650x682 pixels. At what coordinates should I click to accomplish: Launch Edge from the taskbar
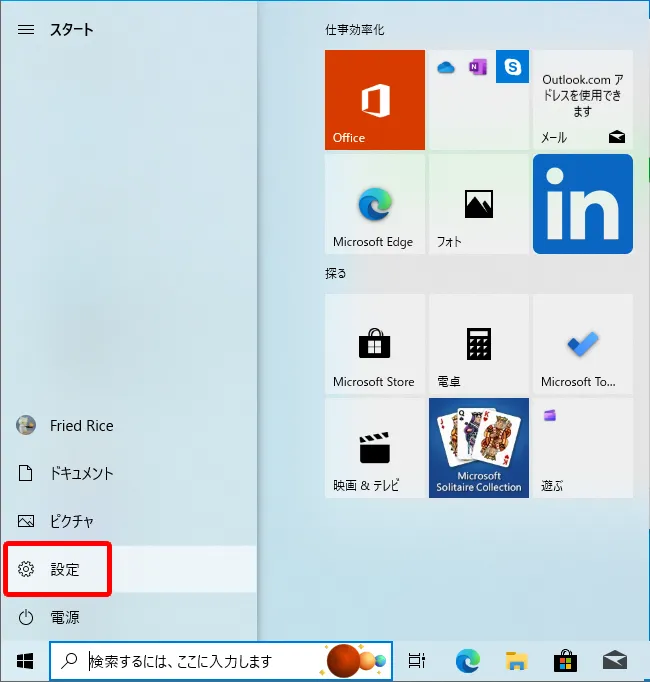pos(468,661)
